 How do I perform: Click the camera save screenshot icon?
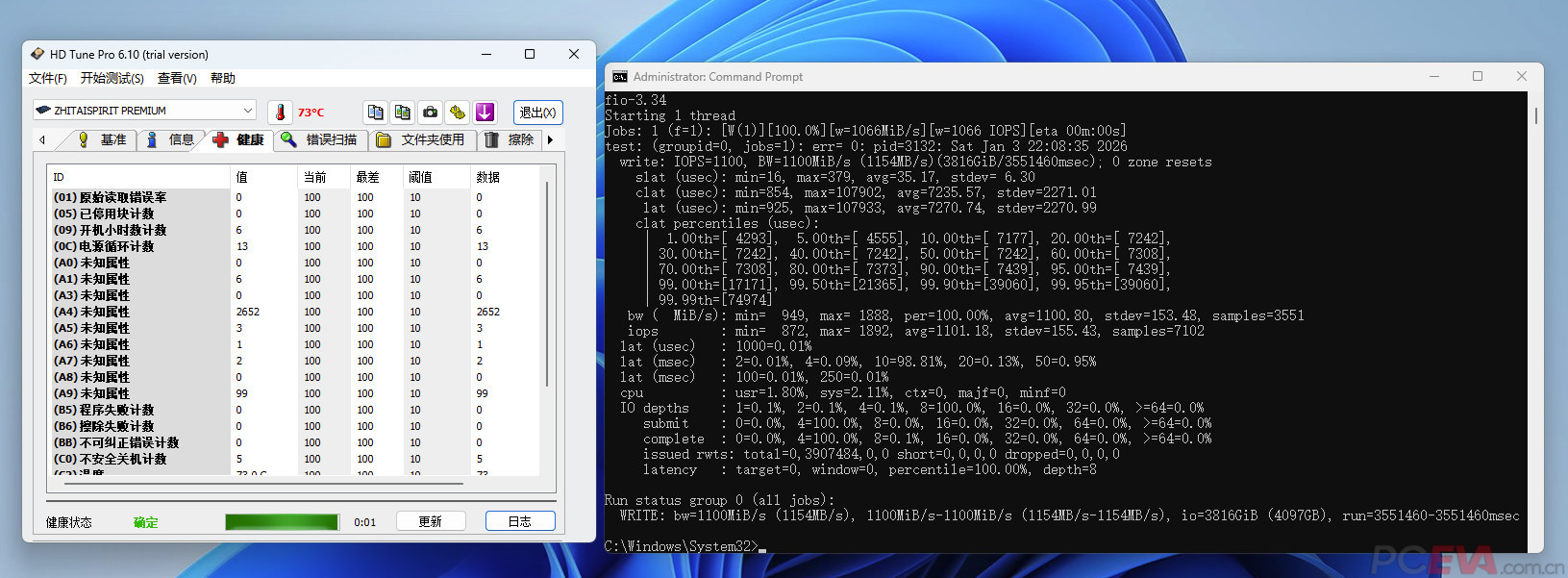(x=430, y=113)
